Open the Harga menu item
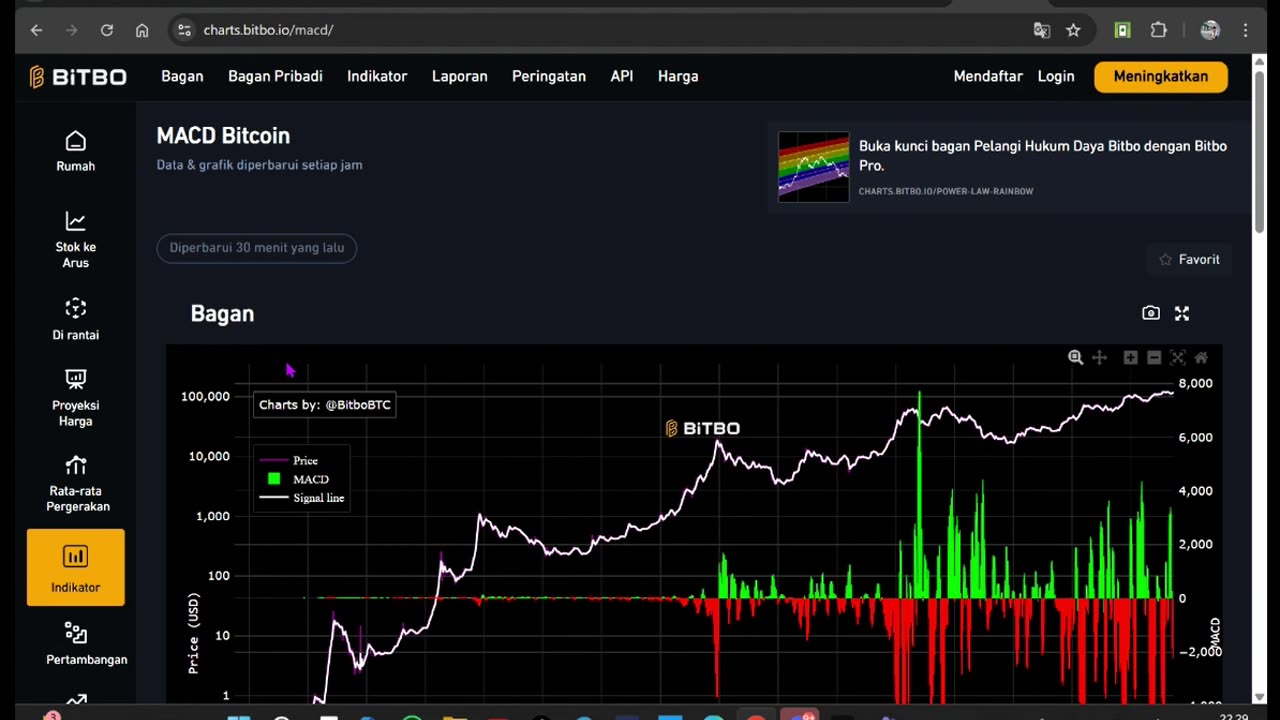Screen dimensions: 1280x720 coord(678,76)
